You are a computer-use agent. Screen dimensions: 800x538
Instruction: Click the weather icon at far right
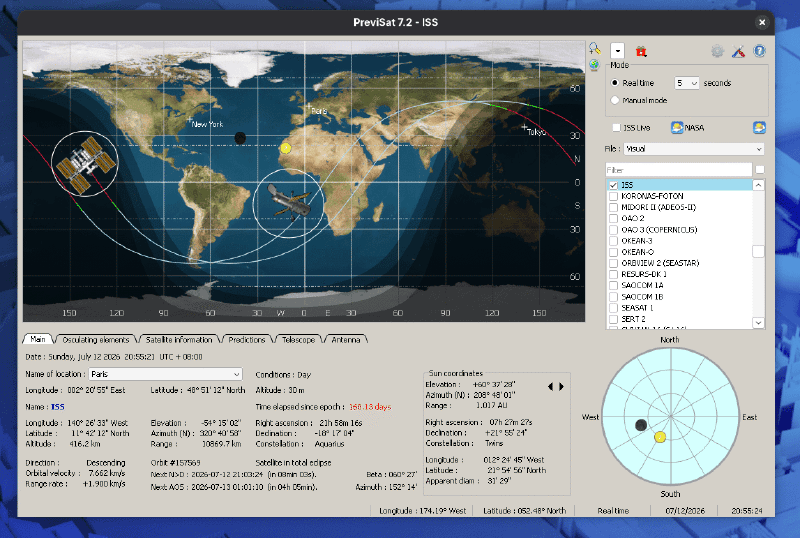(x=759, y=128)
